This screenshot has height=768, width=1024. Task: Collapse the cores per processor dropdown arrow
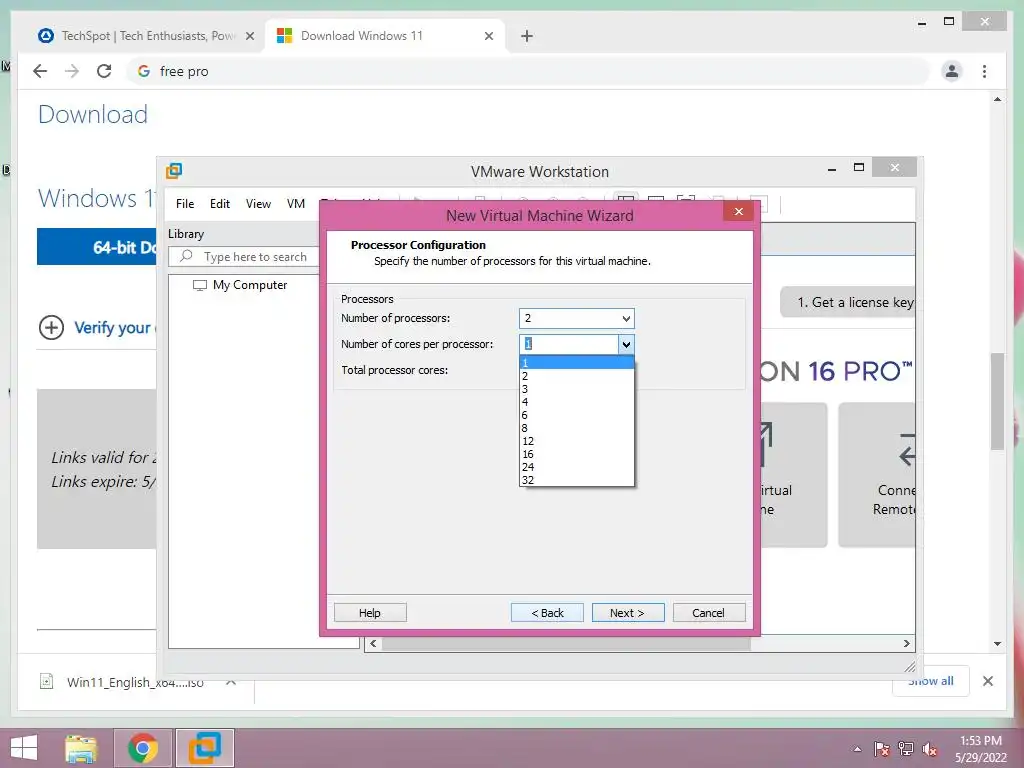point(626,344)
